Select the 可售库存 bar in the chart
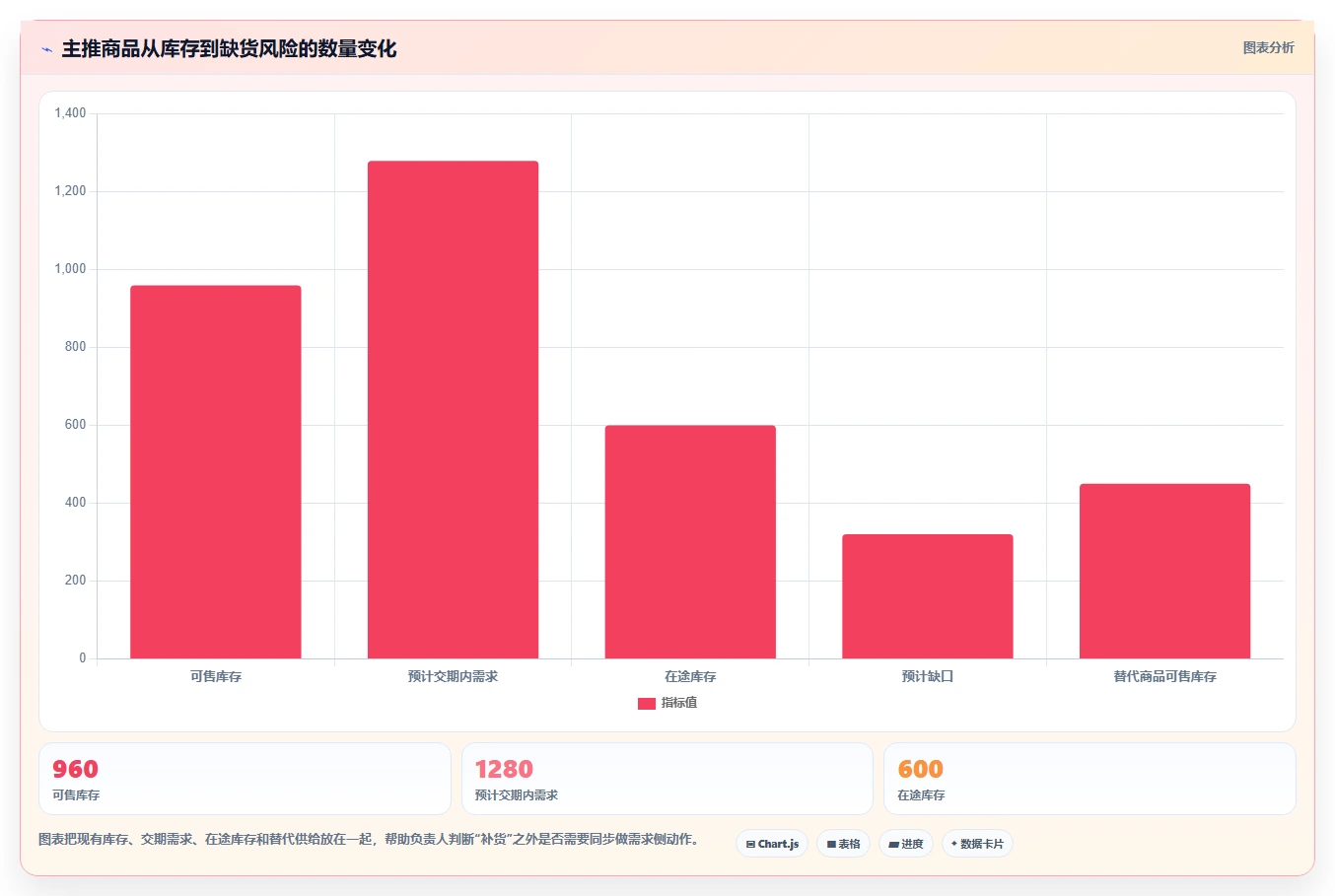Screen dimensions: 1335x896 [x=216, y=472]
